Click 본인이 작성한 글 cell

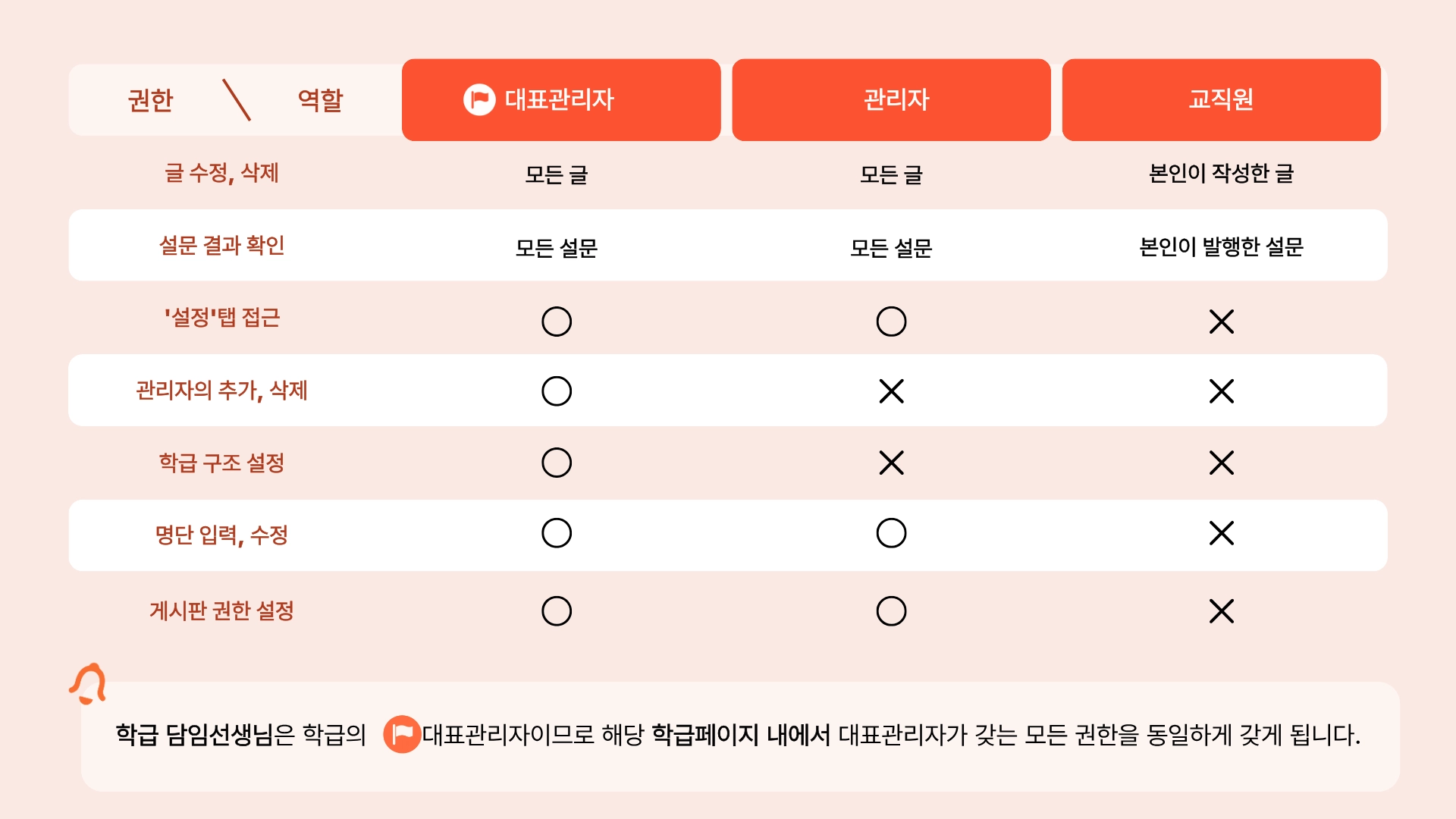tap(1221, 174)
